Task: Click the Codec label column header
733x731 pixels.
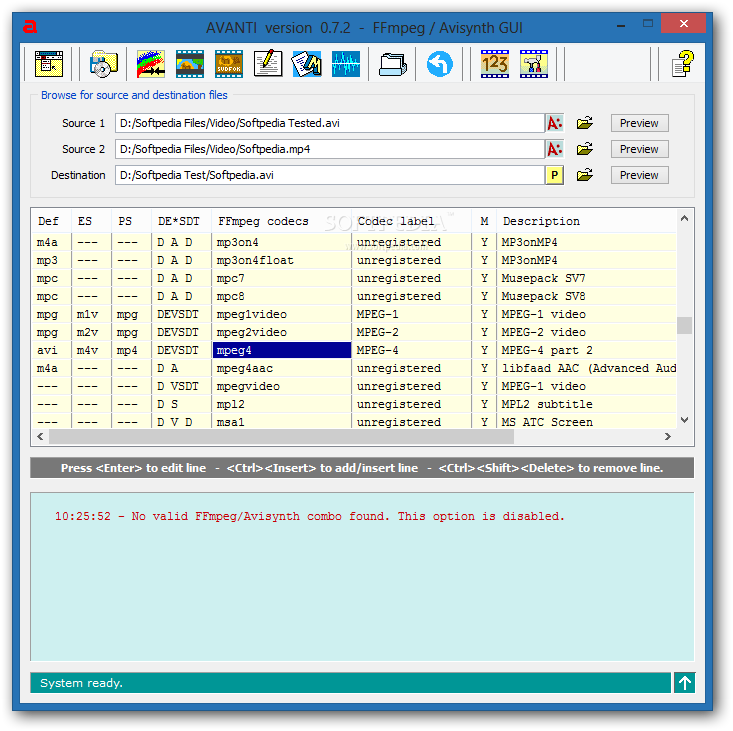Action: click(411, 221)
